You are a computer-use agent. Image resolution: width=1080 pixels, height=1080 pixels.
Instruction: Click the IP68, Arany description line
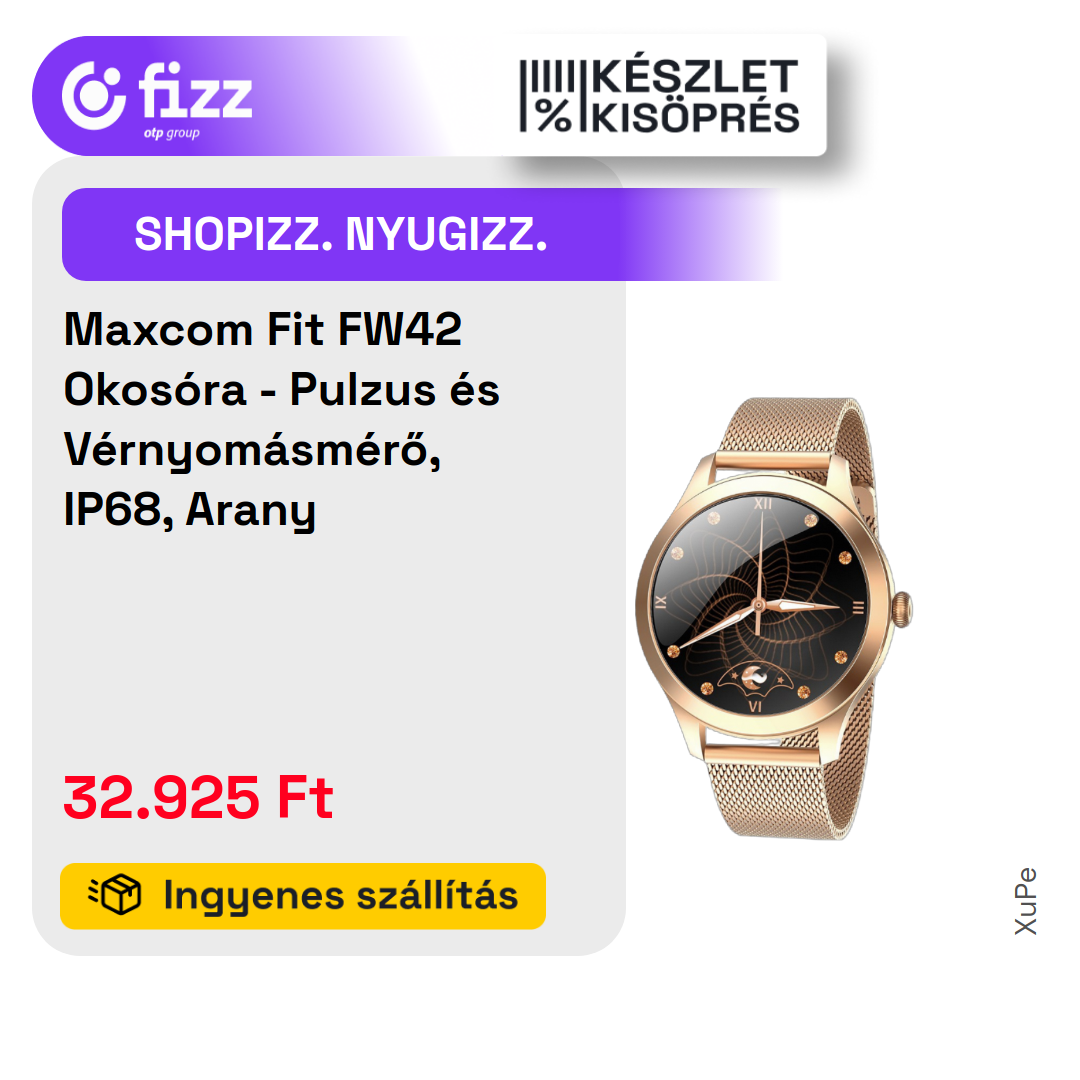pos(189,510)
